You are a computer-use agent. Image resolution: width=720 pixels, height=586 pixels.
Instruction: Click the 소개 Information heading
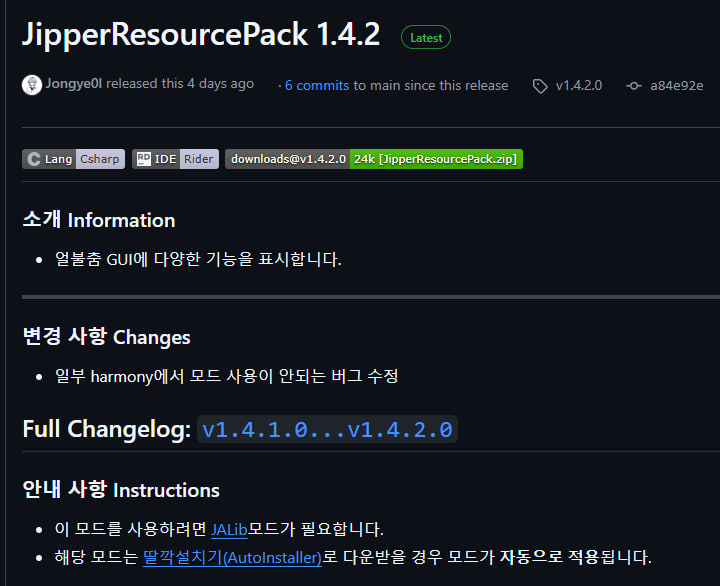[x=99, y=220]
